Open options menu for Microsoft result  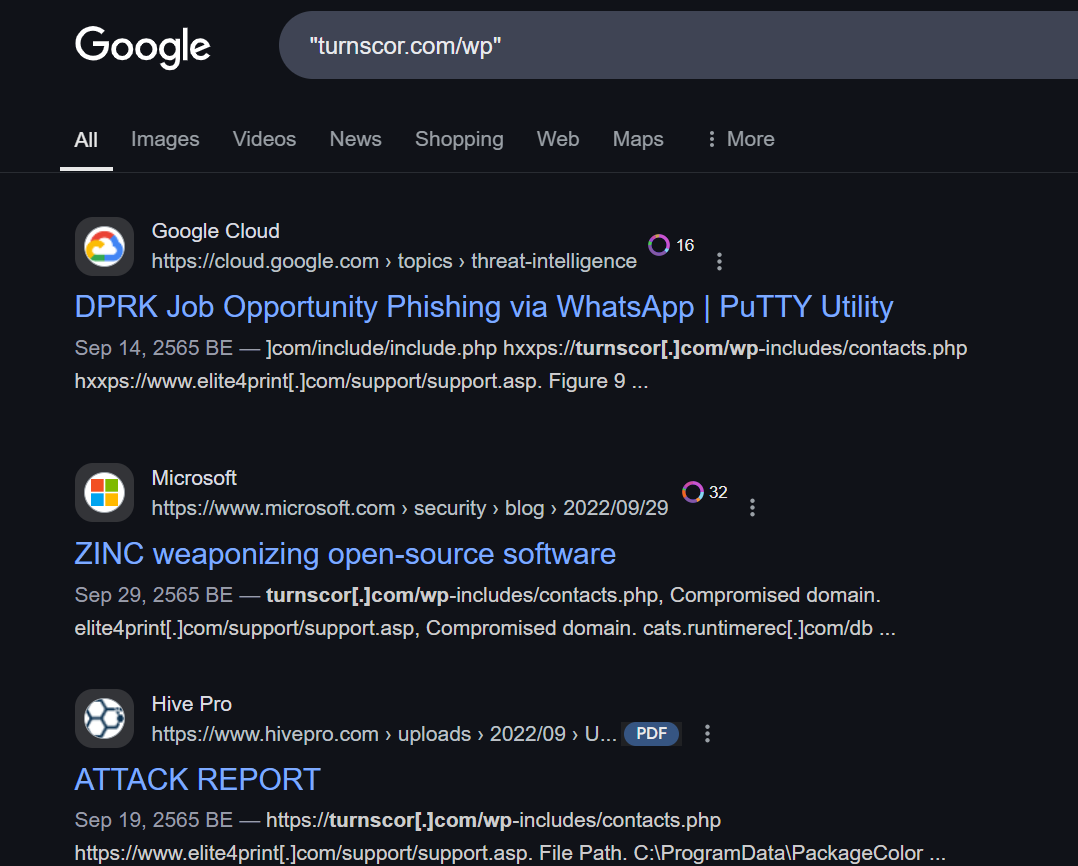click(752, 508)
